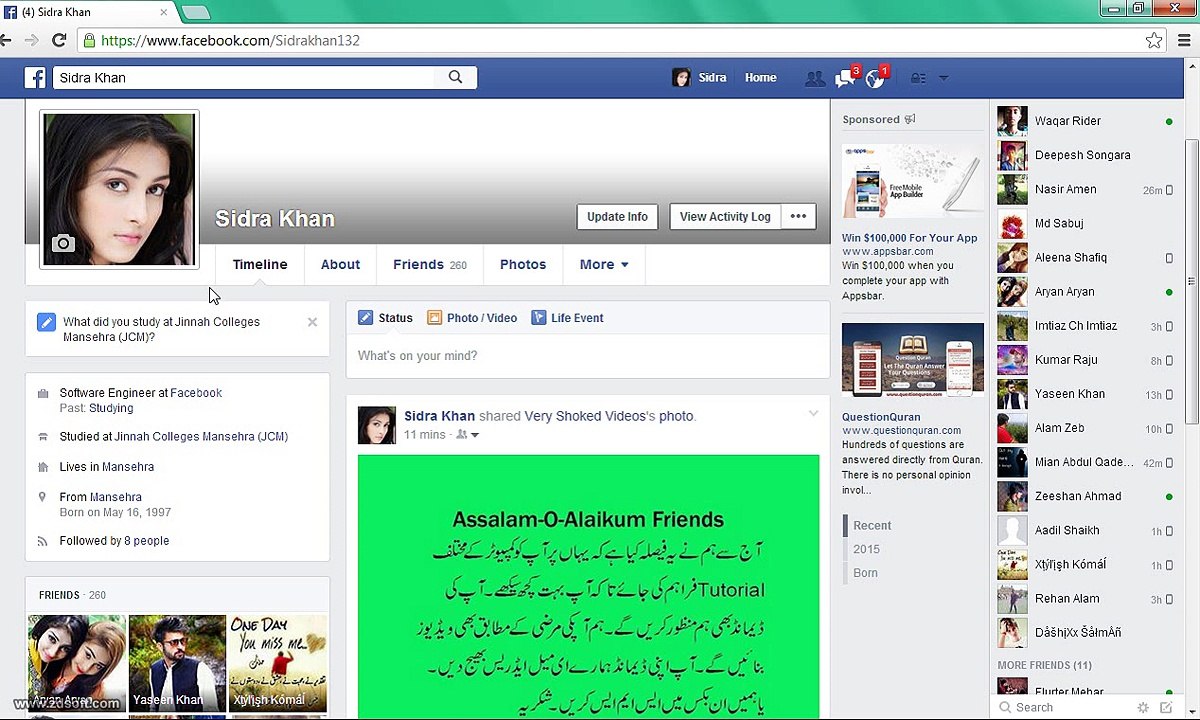Click the QuestionQuran ad image
This screenshot has height=720, width=1200.
tap(912, 359)
